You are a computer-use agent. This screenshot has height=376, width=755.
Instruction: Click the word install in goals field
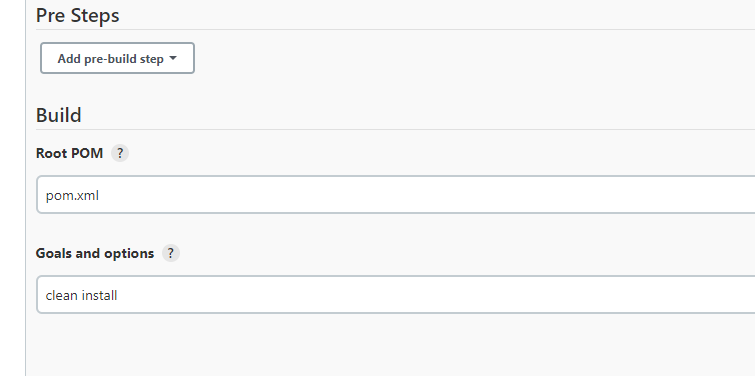tap(99, 295)
